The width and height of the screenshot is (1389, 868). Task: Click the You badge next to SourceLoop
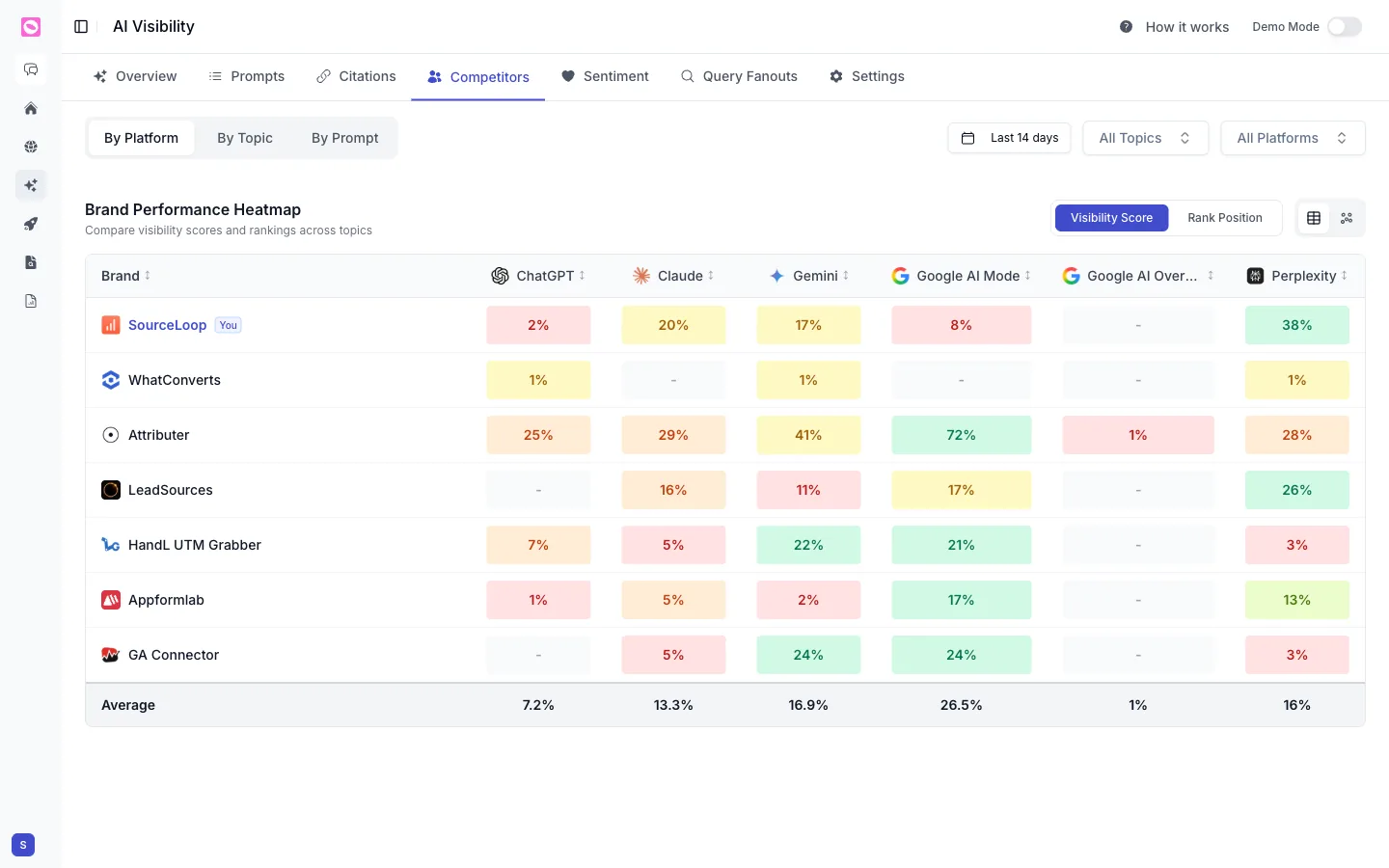(229, 325)
